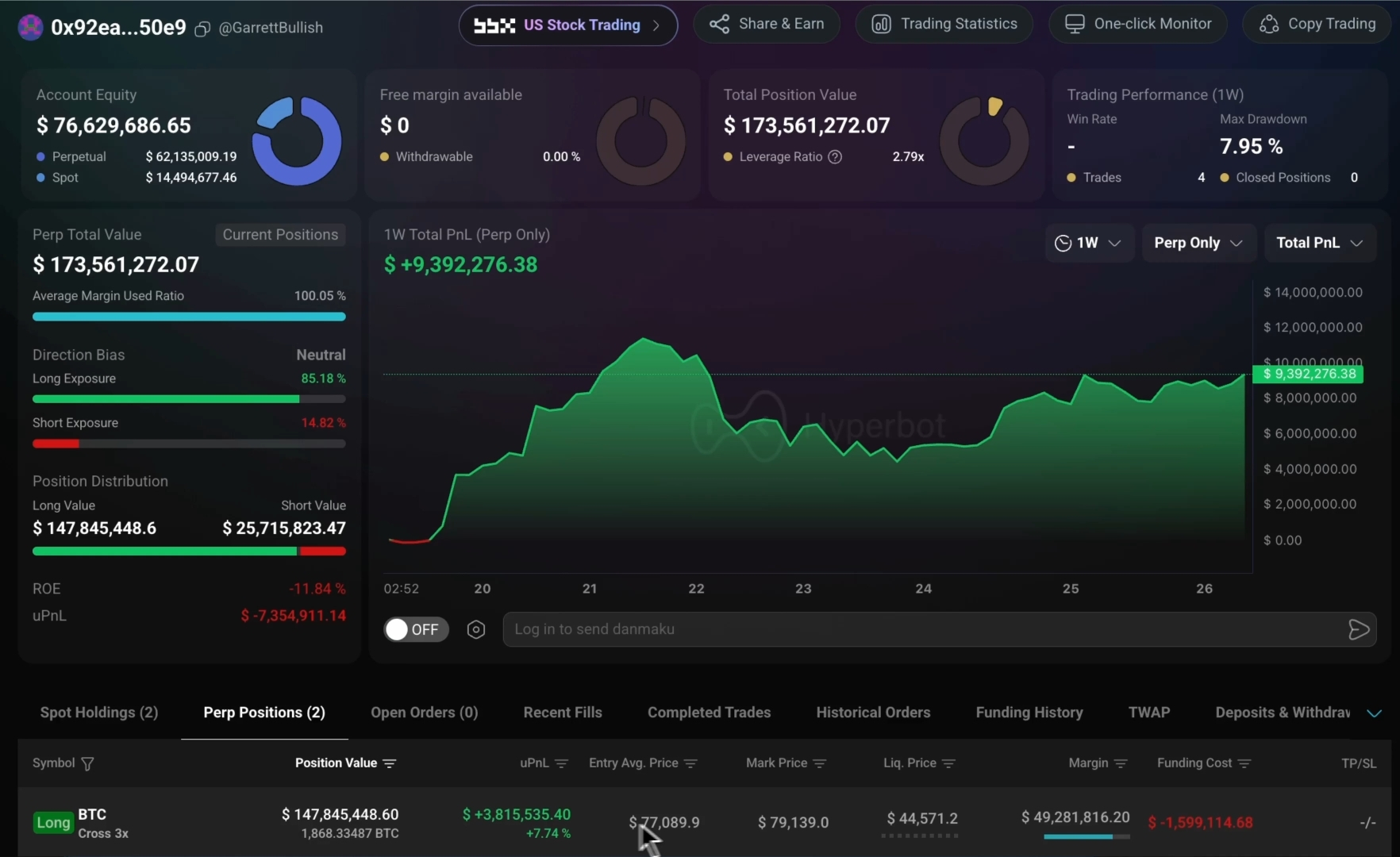Open the Total PnL dropdown
This screenshot has height=857, width=1400.
[1320, 243]
